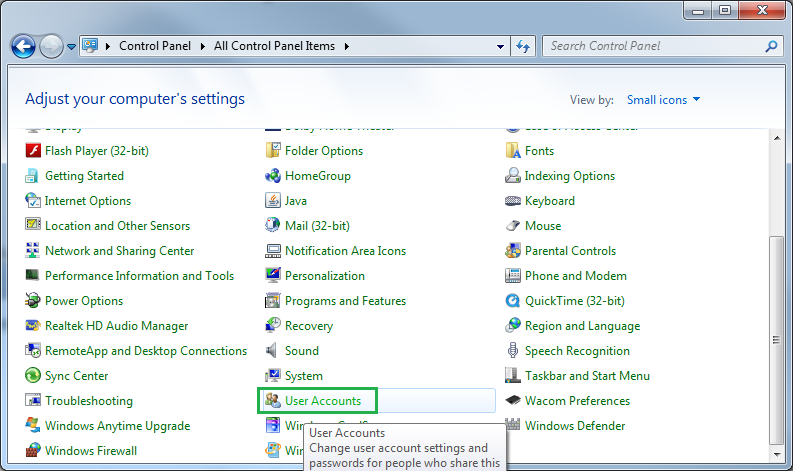Click the Back navigation button
The image size is (793, 471).
tap(23, 46)
